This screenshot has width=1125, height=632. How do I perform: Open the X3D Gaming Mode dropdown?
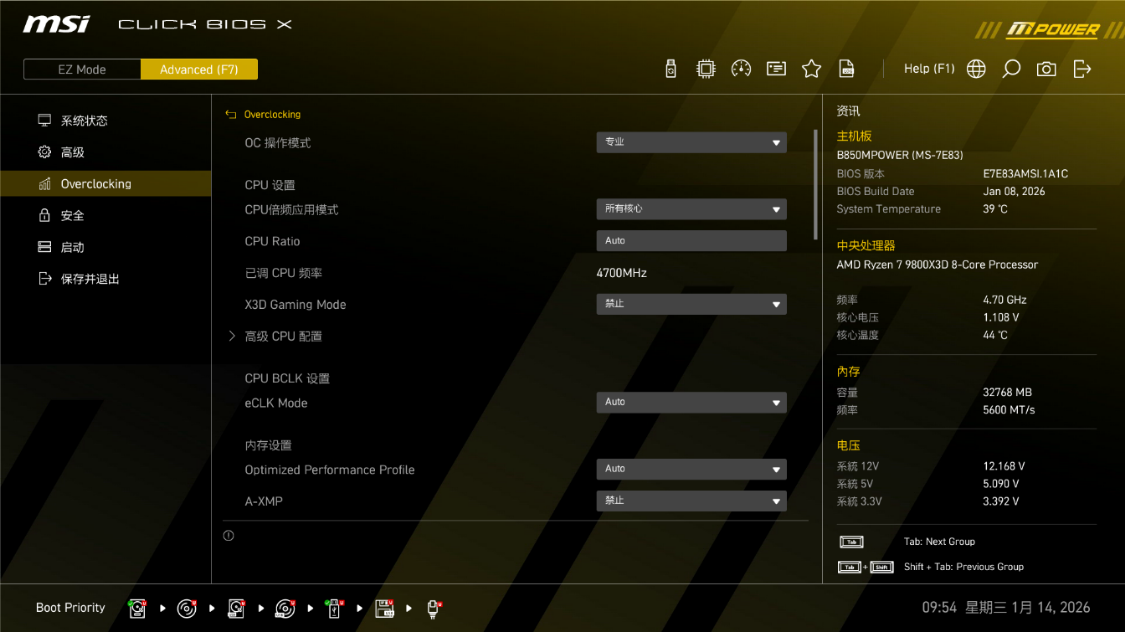(691, 304)
